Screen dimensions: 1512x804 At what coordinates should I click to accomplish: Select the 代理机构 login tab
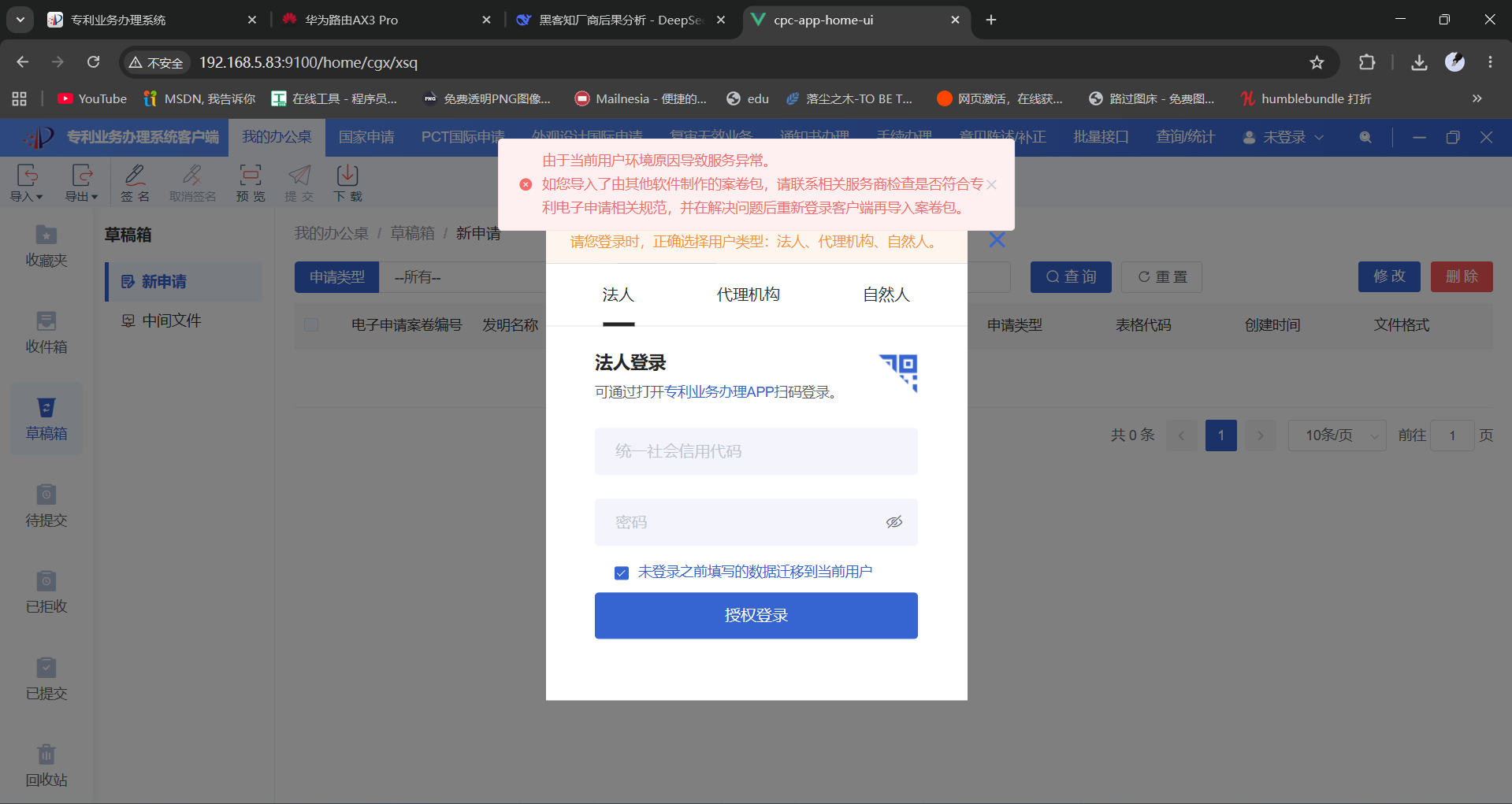click(x=749, y=295)
